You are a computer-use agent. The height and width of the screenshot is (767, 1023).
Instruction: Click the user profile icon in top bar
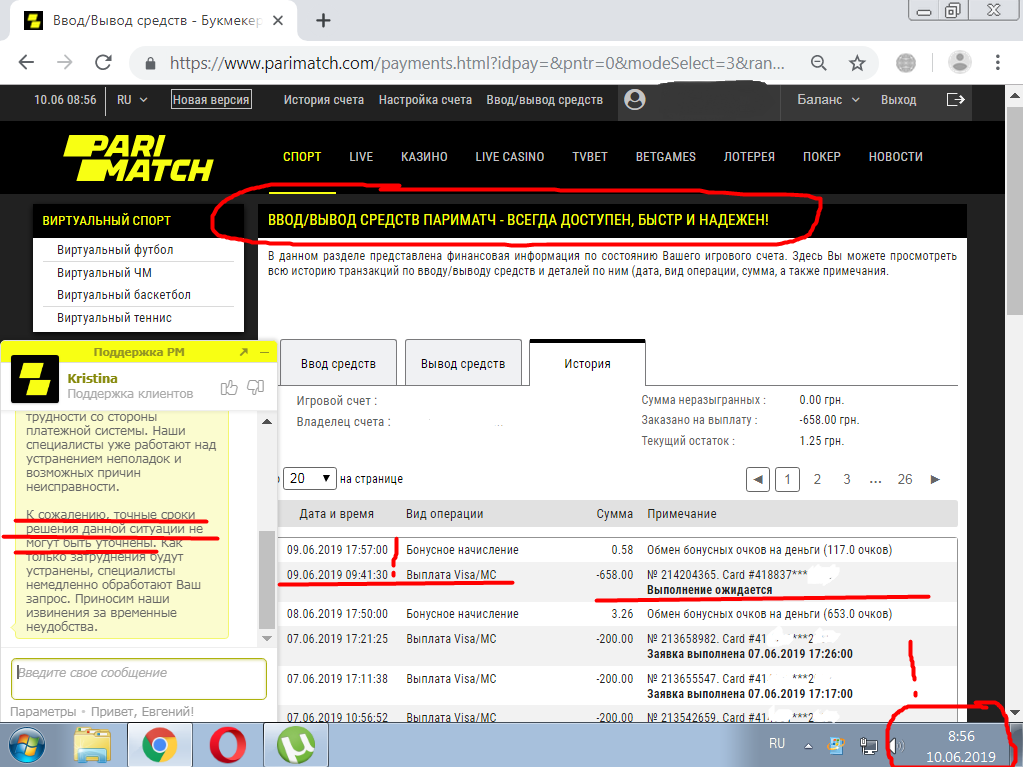[x=633, y=100]
